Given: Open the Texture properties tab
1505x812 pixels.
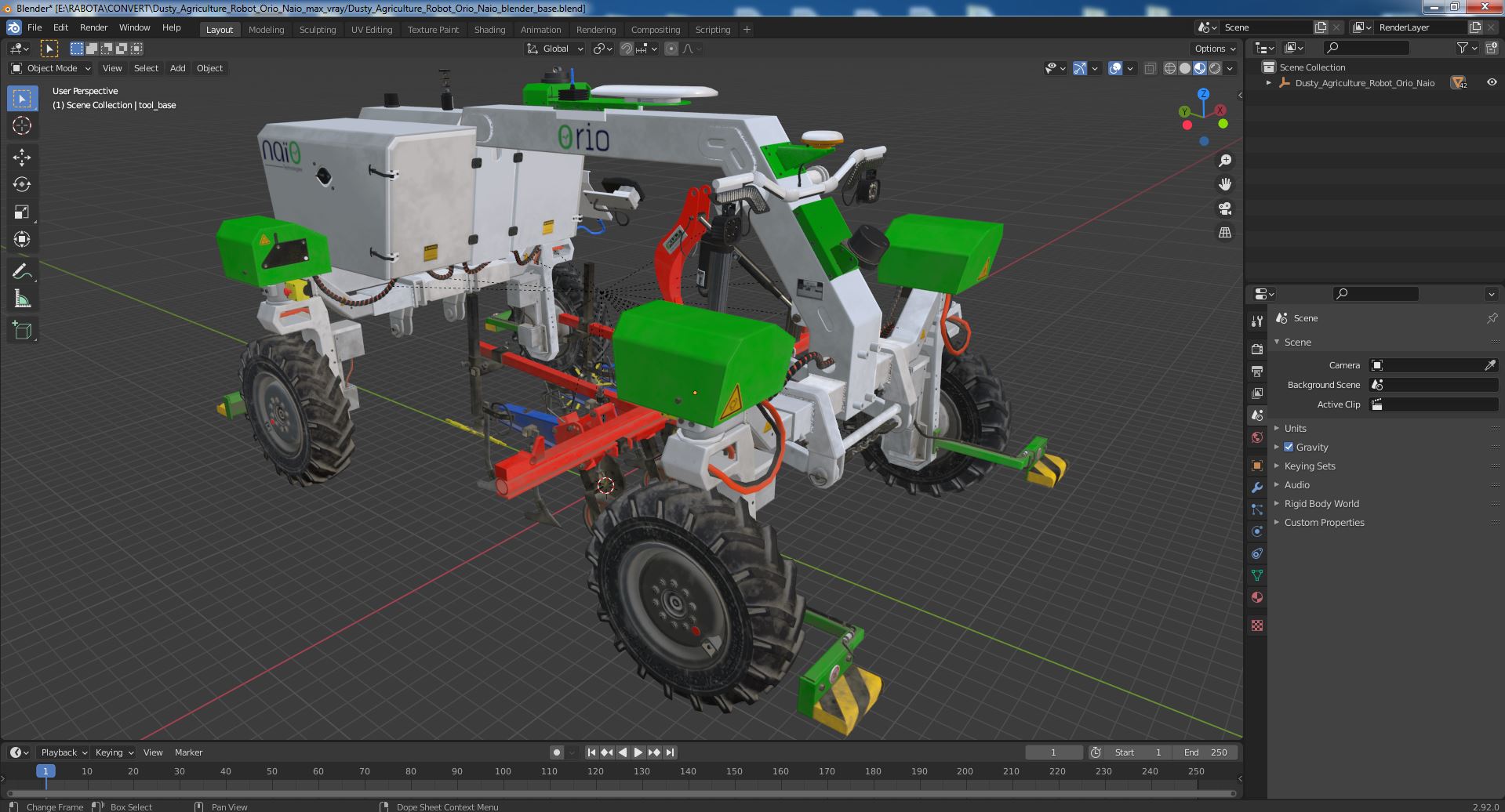Looking at the screenshot, I should [1257, 625].
